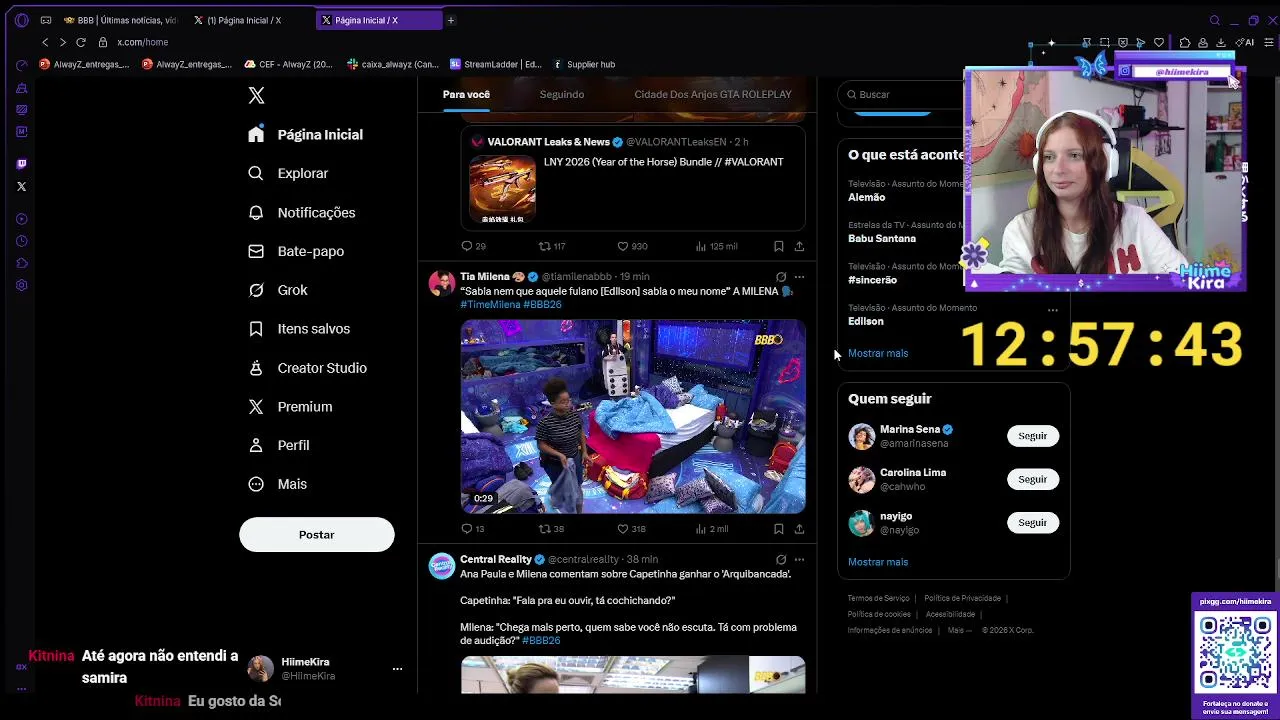Open the Opera GX menu logo
This screenshot has height=720, width=1280.
pyautogui.click(x=21, y=20)
